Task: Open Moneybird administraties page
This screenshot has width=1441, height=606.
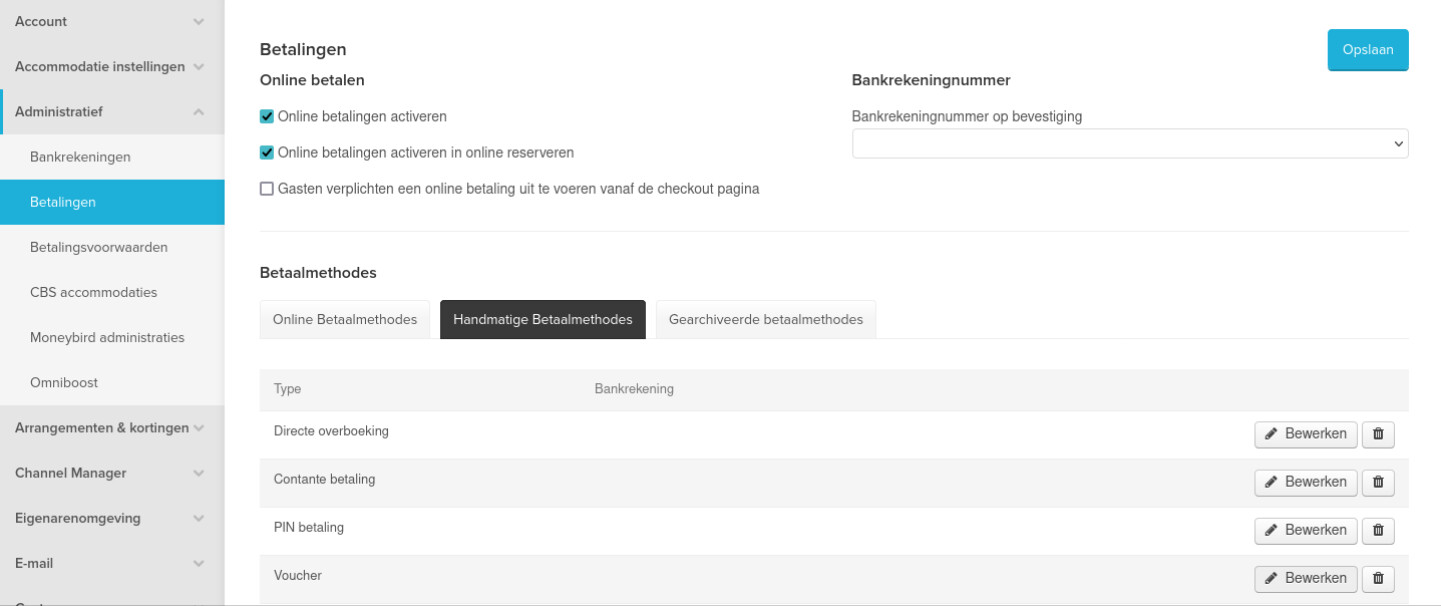Action: 107,338
